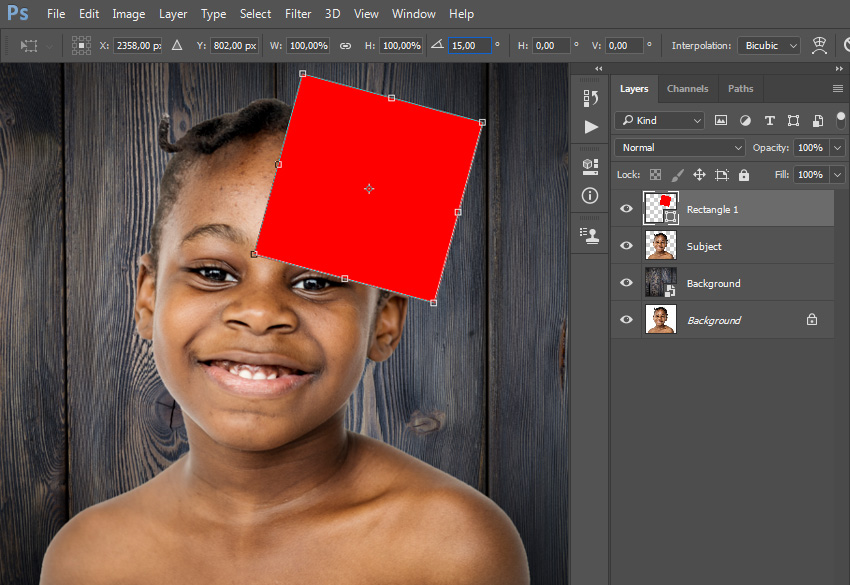Filter layers by shape layers icon
This screenshot has height=585, width=850.
tap(794, 120)
